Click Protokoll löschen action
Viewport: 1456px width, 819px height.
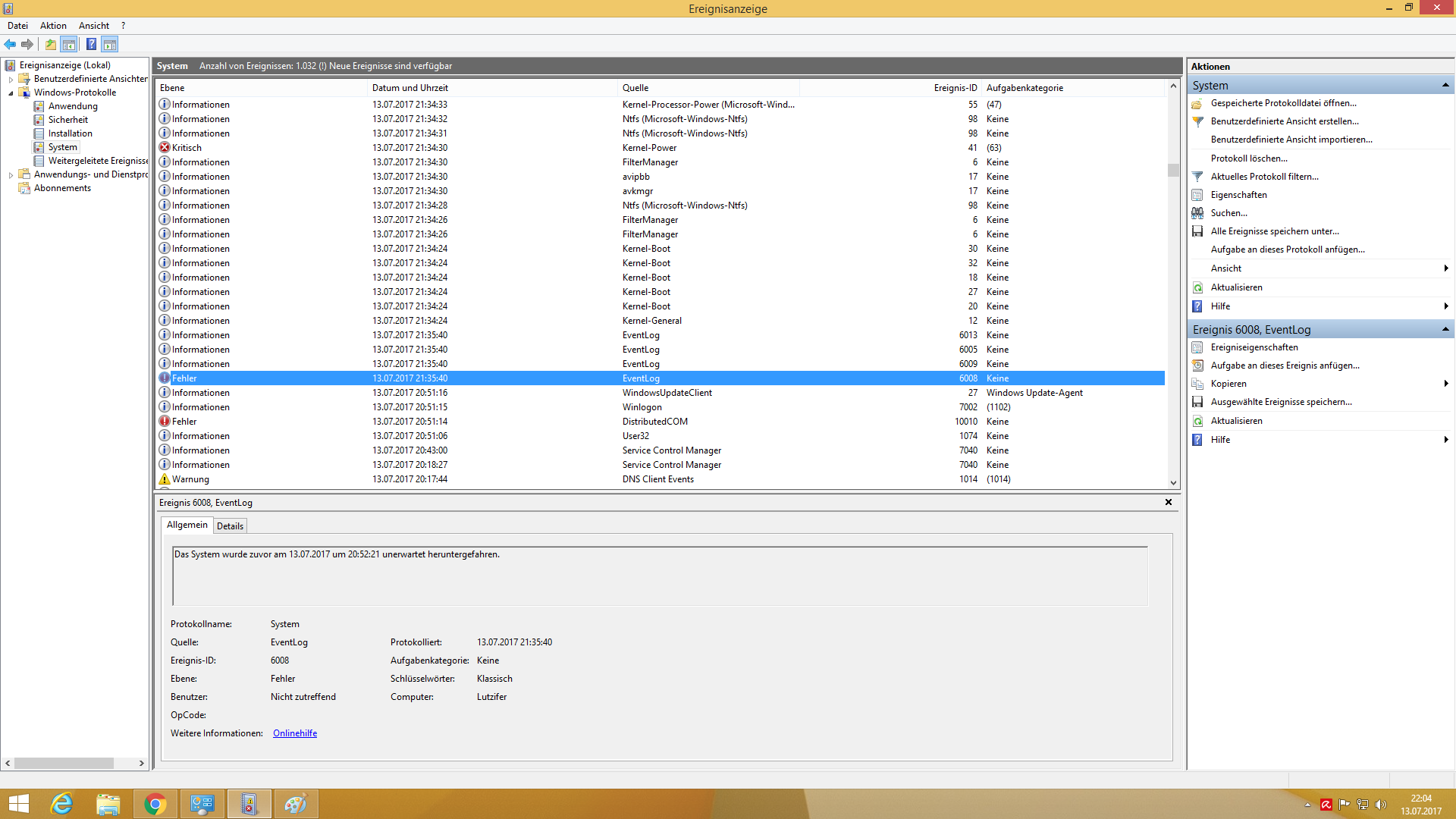tap(1248, 158)
